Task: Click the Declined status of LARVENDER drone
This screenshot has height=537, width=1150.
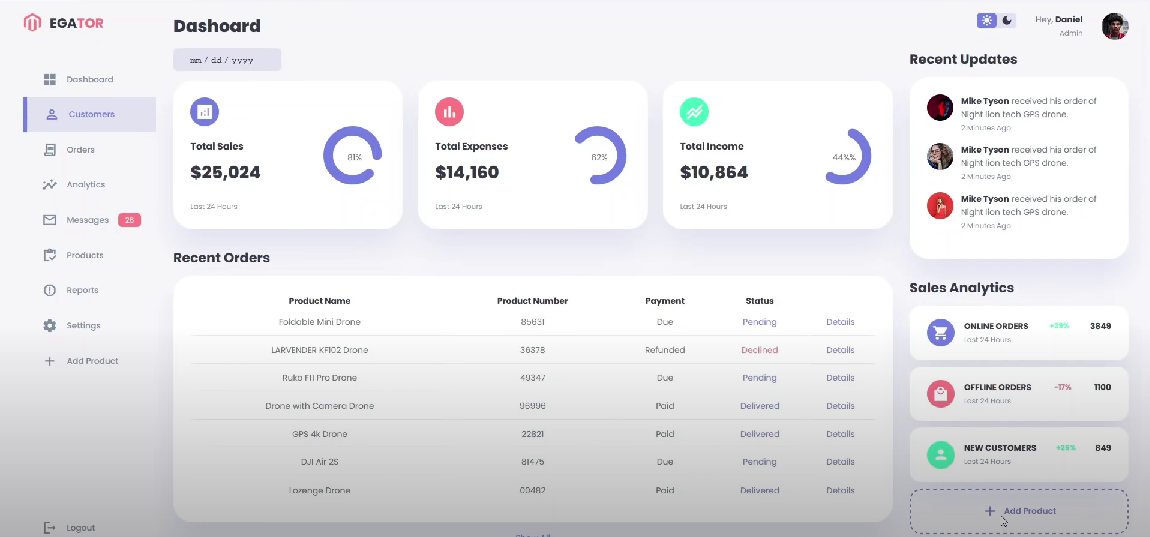Action: click(x=759, y=350)
